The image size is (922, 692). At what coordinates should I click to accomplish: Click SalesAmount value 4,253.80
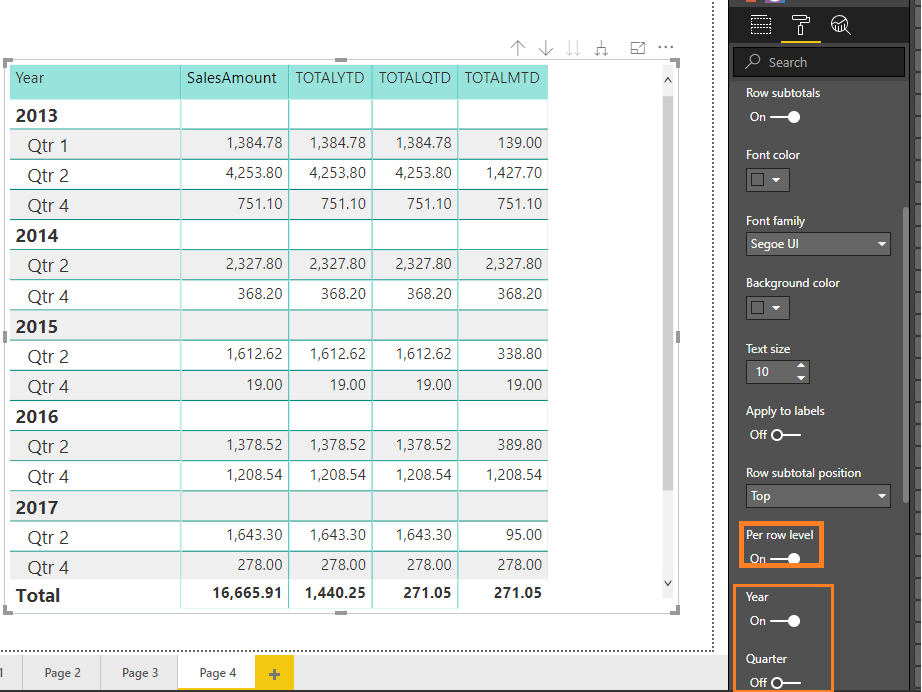[x=254, y=173]
